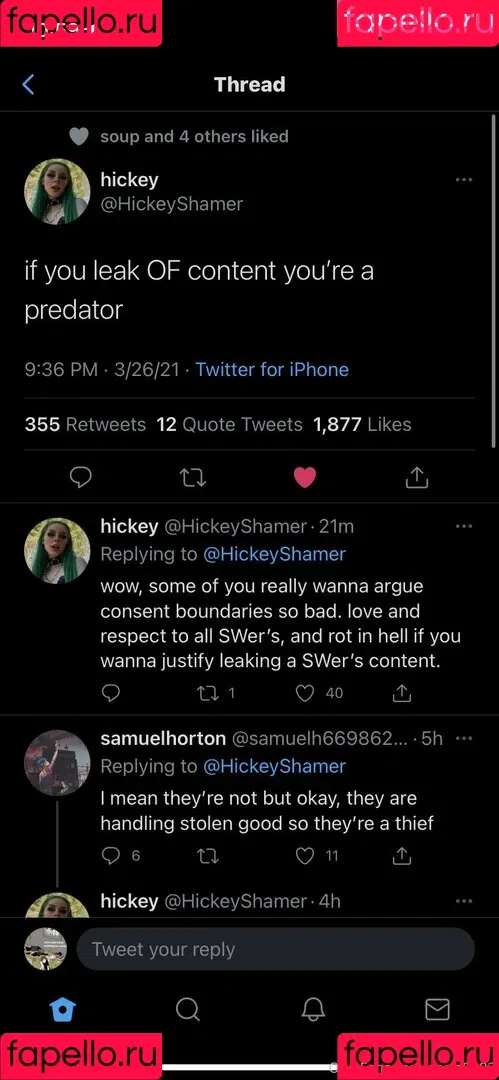This screenshot has width=499, height=1080.
Task: Open the Messages envelope tab
Action: (437, 1010)
